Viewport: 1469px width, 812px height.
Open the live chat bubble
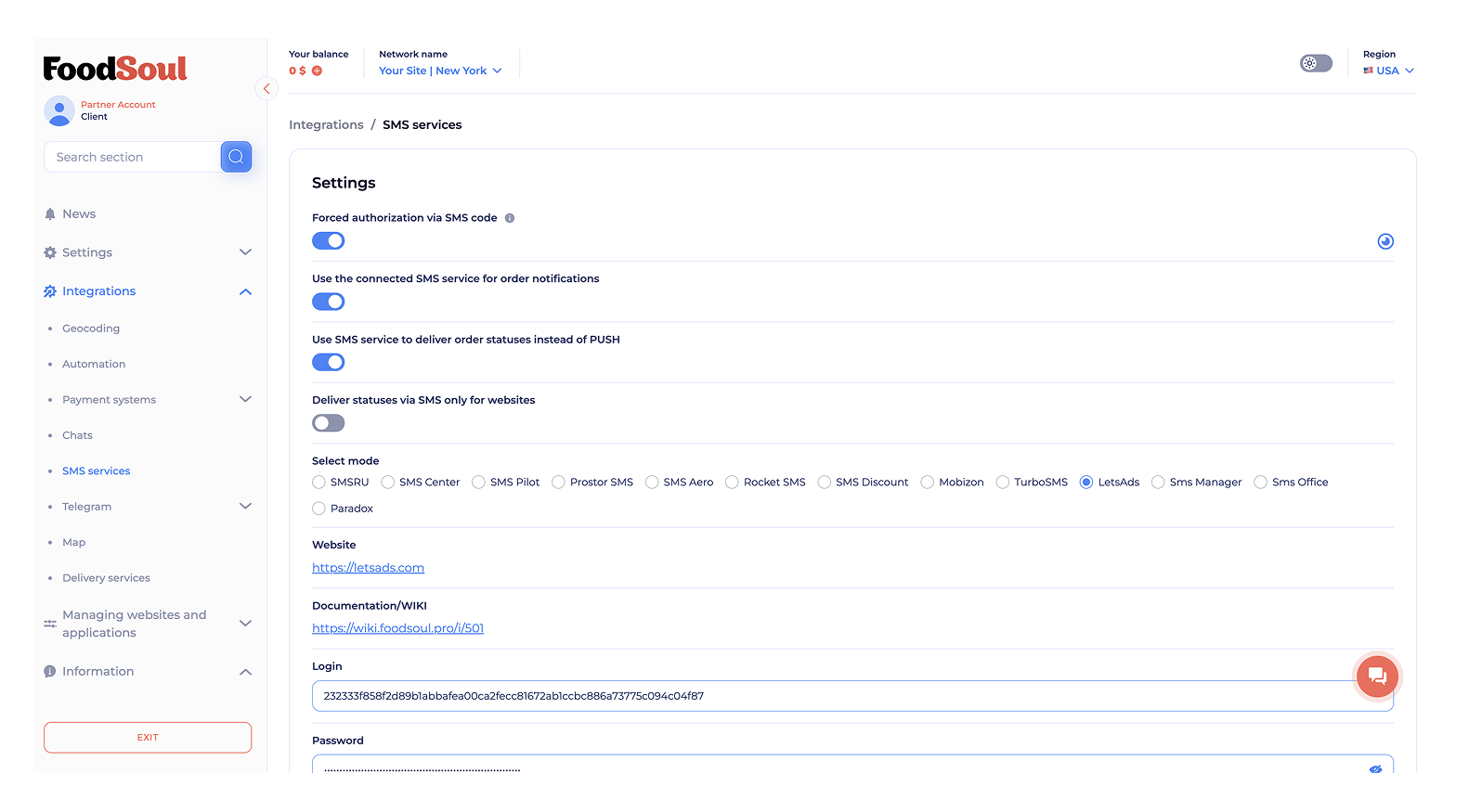click(x=1376, y=677)
